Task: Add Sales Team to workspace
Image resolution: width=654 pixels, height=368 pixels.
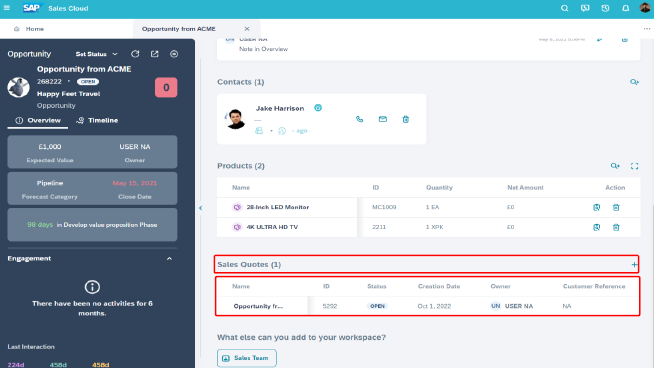Action: pyautogui.click(x=247, y=358)
